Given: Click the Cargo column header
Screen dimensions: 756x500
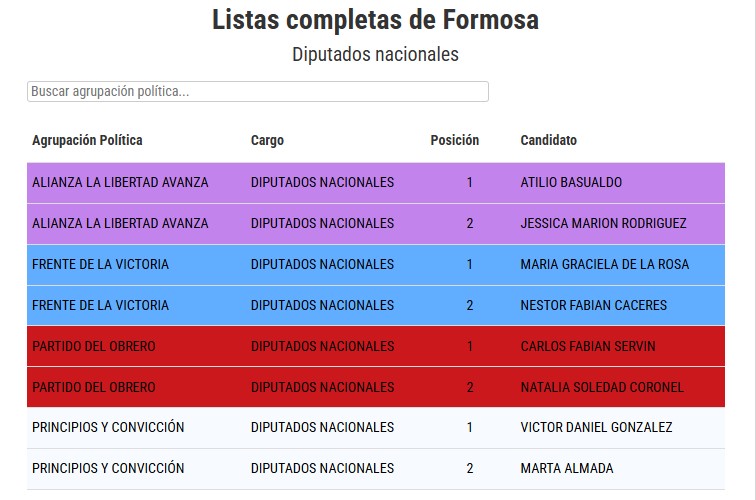Looking at the screenshot, I should tap(267, 140).
